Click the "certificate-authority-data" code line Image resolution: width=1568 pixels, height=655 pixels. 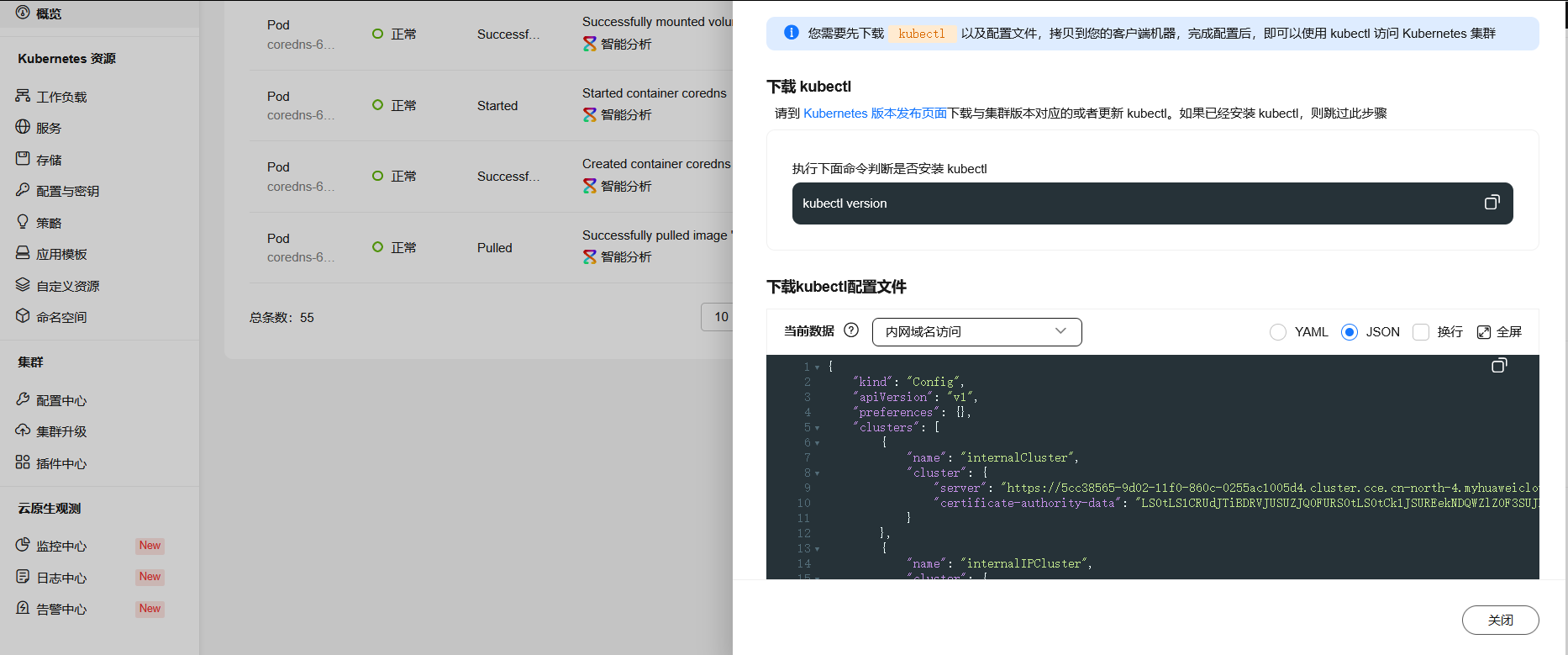(x=1235, y=503)
